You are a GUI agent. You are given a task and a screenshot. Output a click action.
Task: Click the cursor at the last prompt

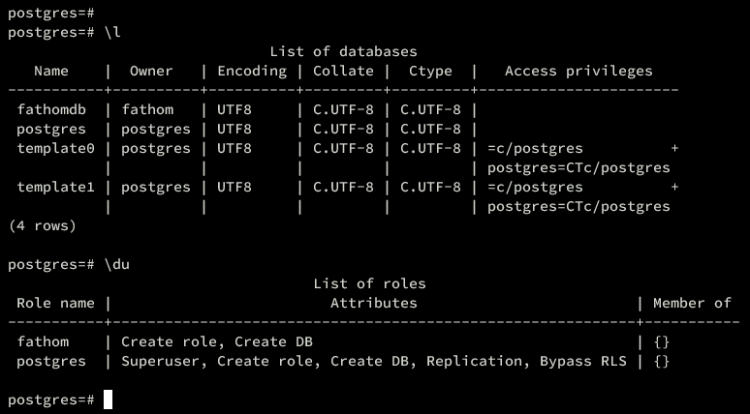[x=108, y=400]
